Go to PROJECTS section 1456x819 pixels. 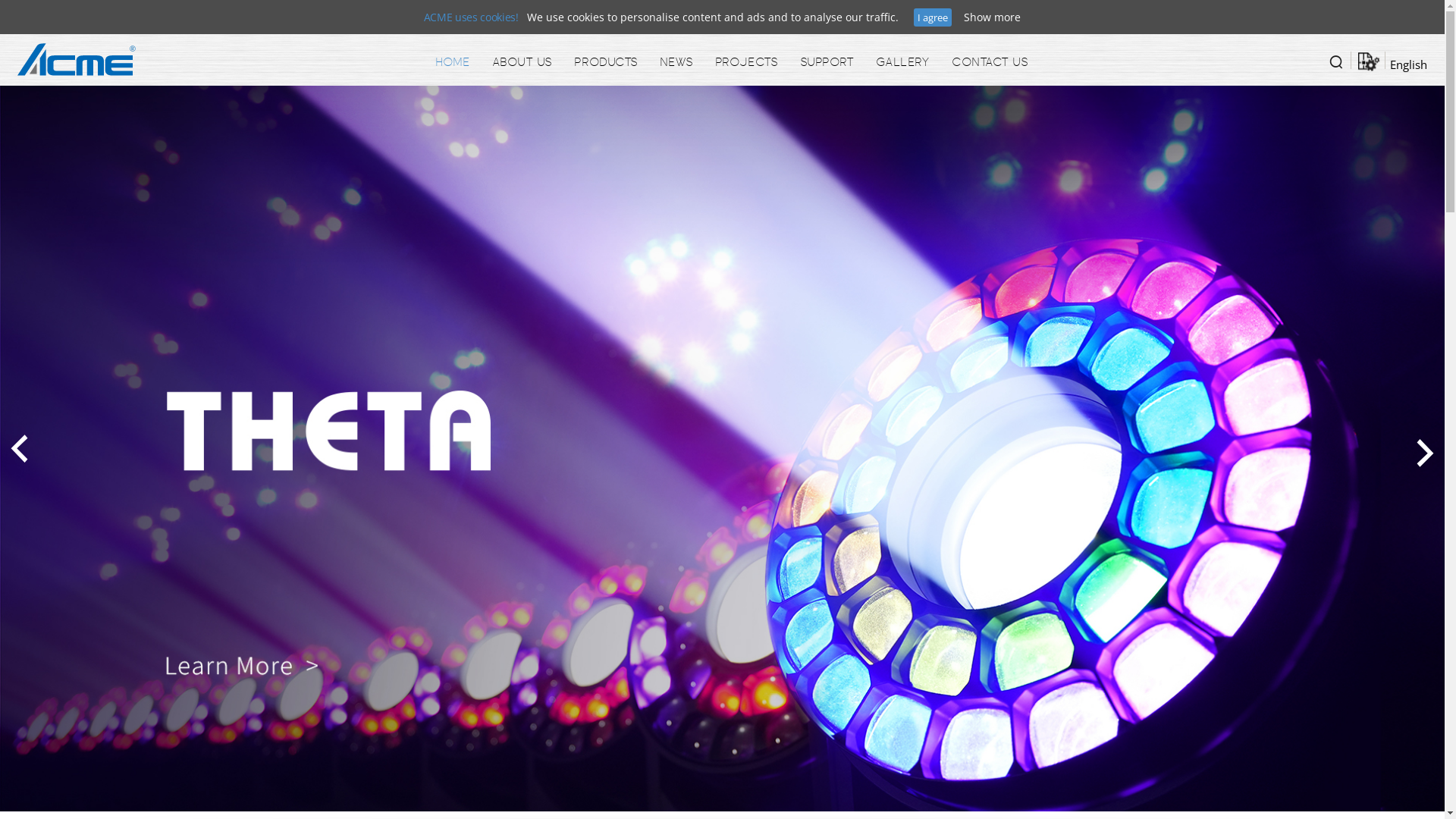pyautogui.click(x=745, y=62)
